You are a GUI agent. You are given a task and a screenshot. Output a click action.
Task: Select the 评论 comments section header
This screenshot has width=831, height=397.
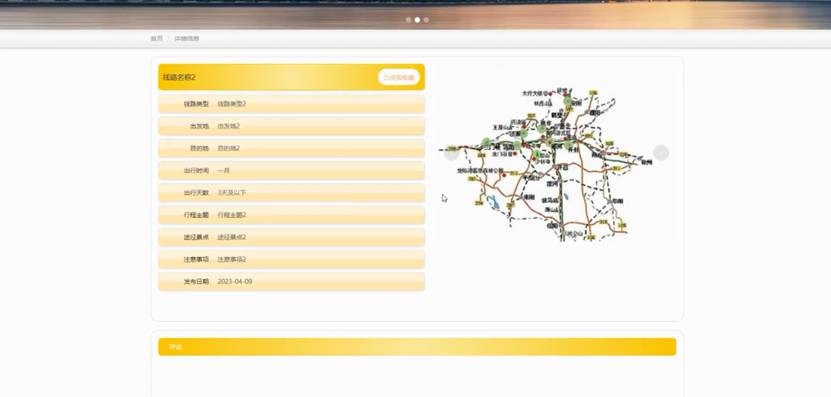pos(417,347)
